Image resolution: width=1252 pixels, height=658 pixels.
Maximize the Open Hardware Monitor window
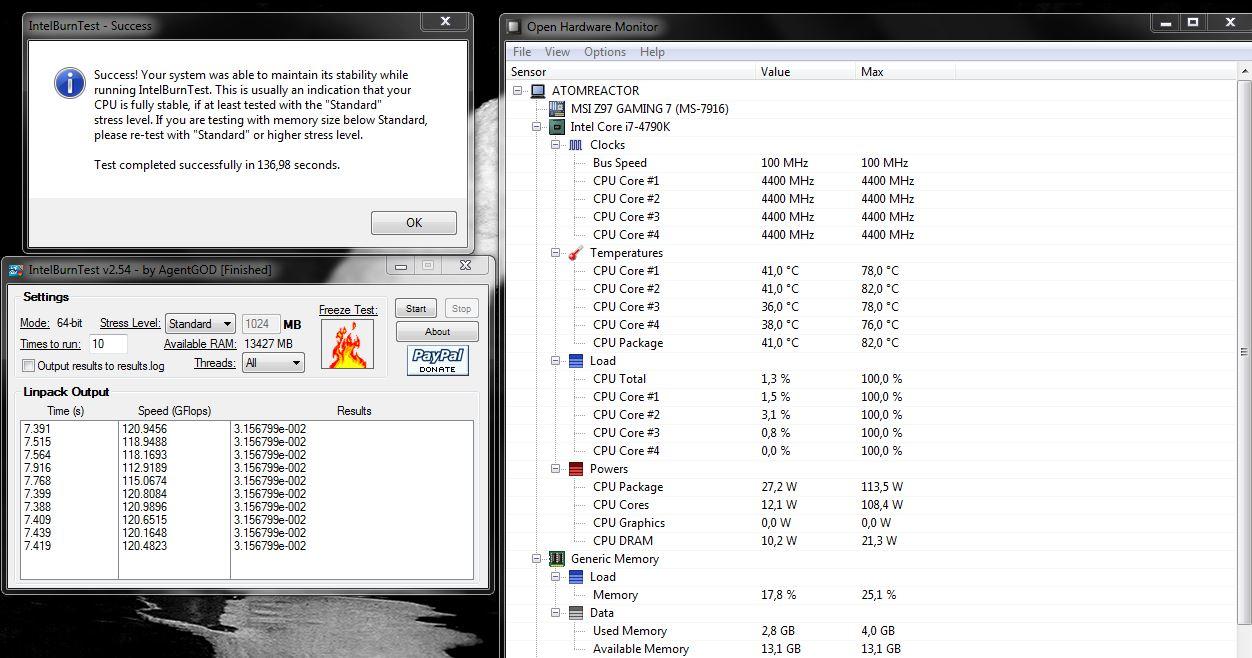1193,22
